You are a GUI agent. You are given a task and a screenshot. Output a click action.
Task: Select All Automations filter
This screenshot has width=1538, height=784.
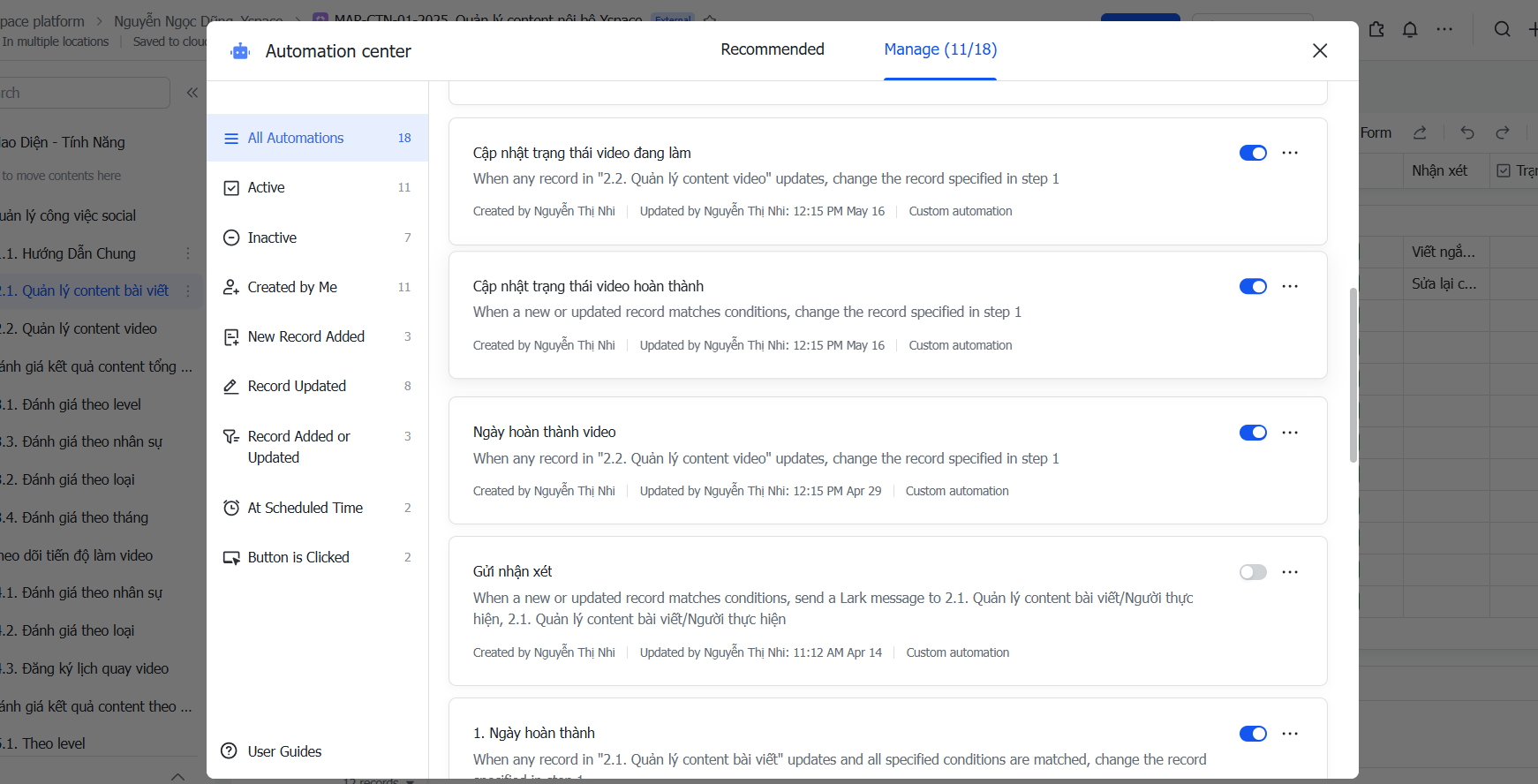click(318, 138)
